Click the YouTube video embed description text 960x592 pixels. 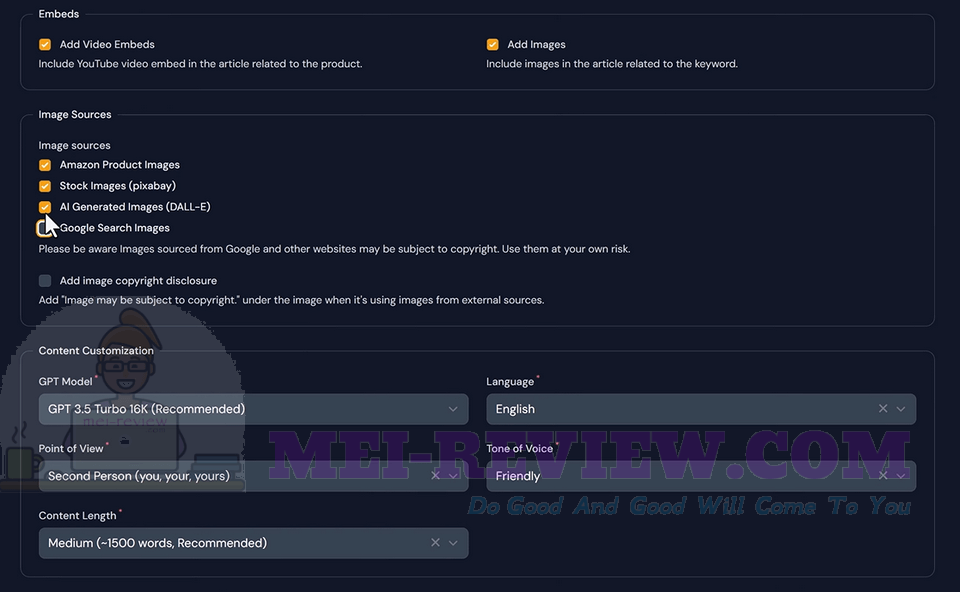200,64
